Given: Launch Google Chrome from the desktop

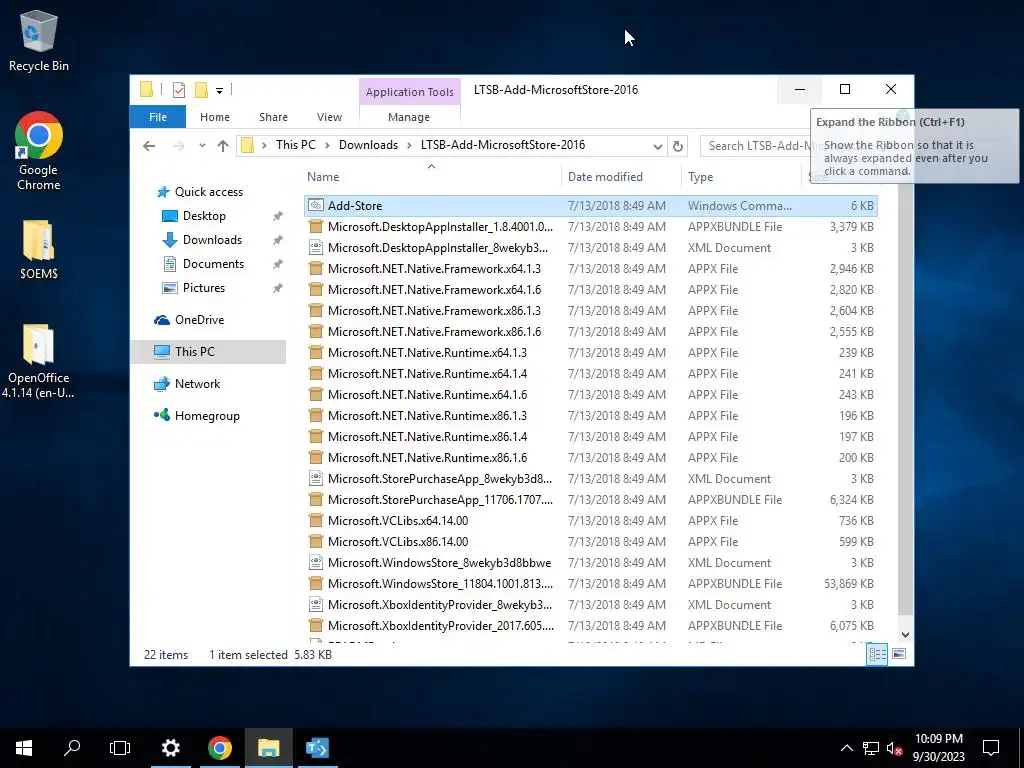Looking at the screenshot, I should coord(39,151).
